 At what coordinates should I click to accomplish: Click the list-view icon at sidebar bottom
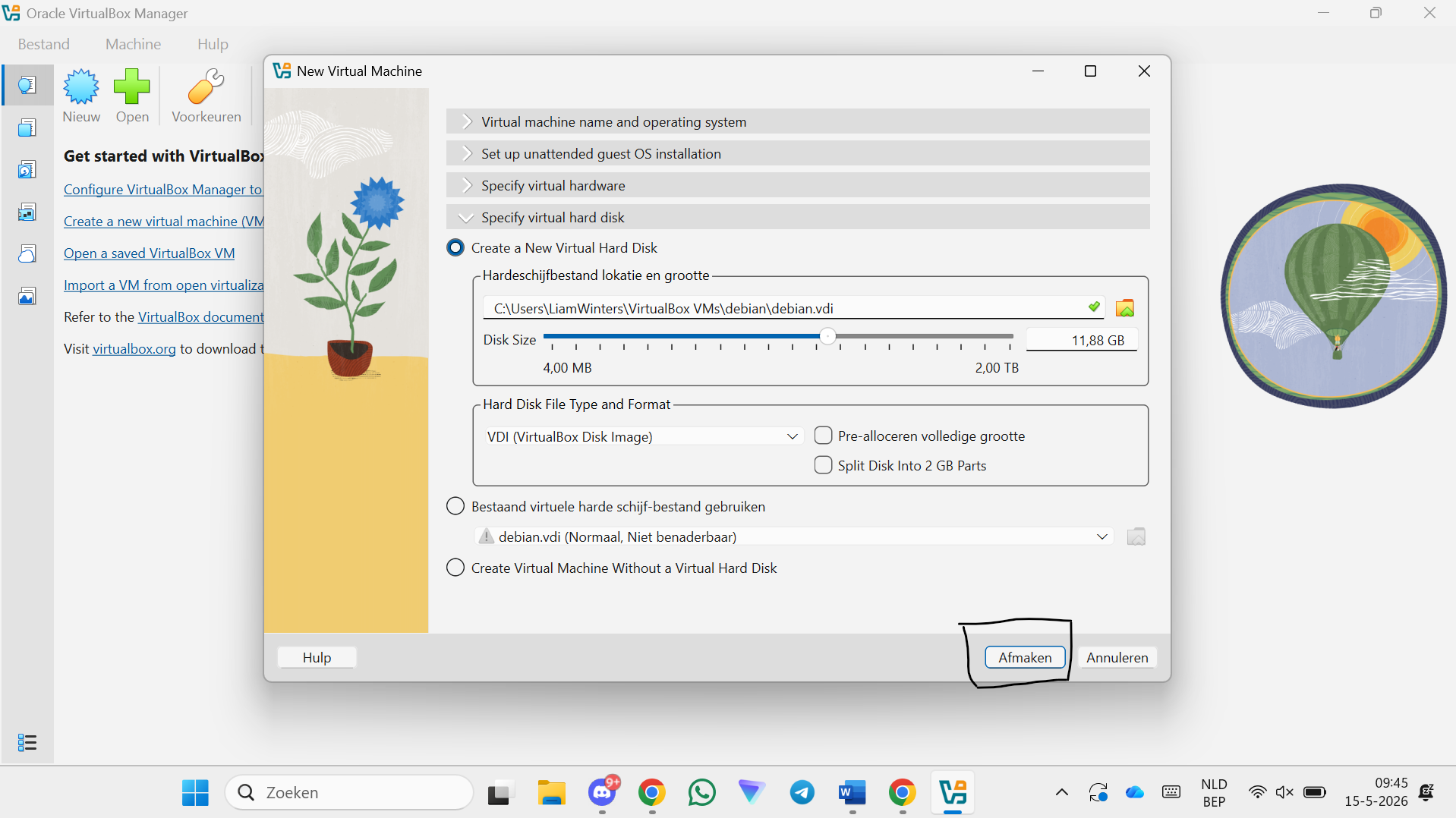tap(27, 742)
